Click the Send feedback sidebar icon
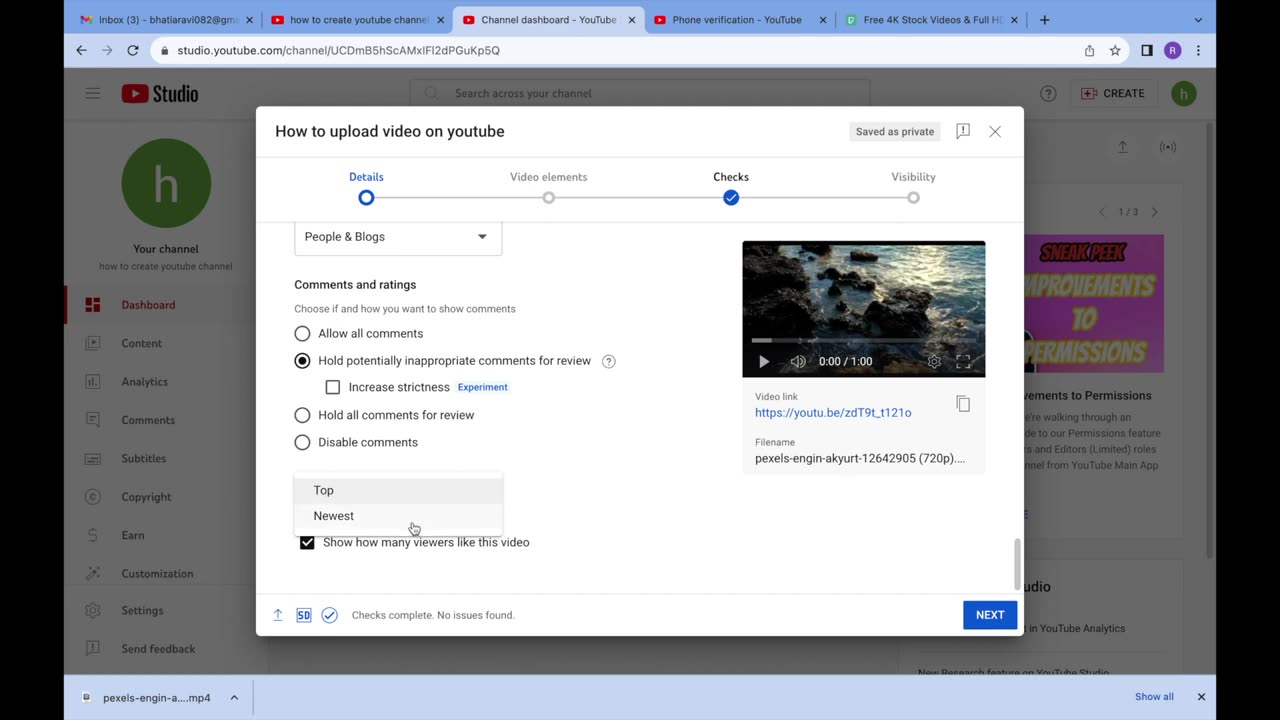Image resolution: width=1280 pixels, height=720 pixels. pyautogui.click(x=93, y=649)
